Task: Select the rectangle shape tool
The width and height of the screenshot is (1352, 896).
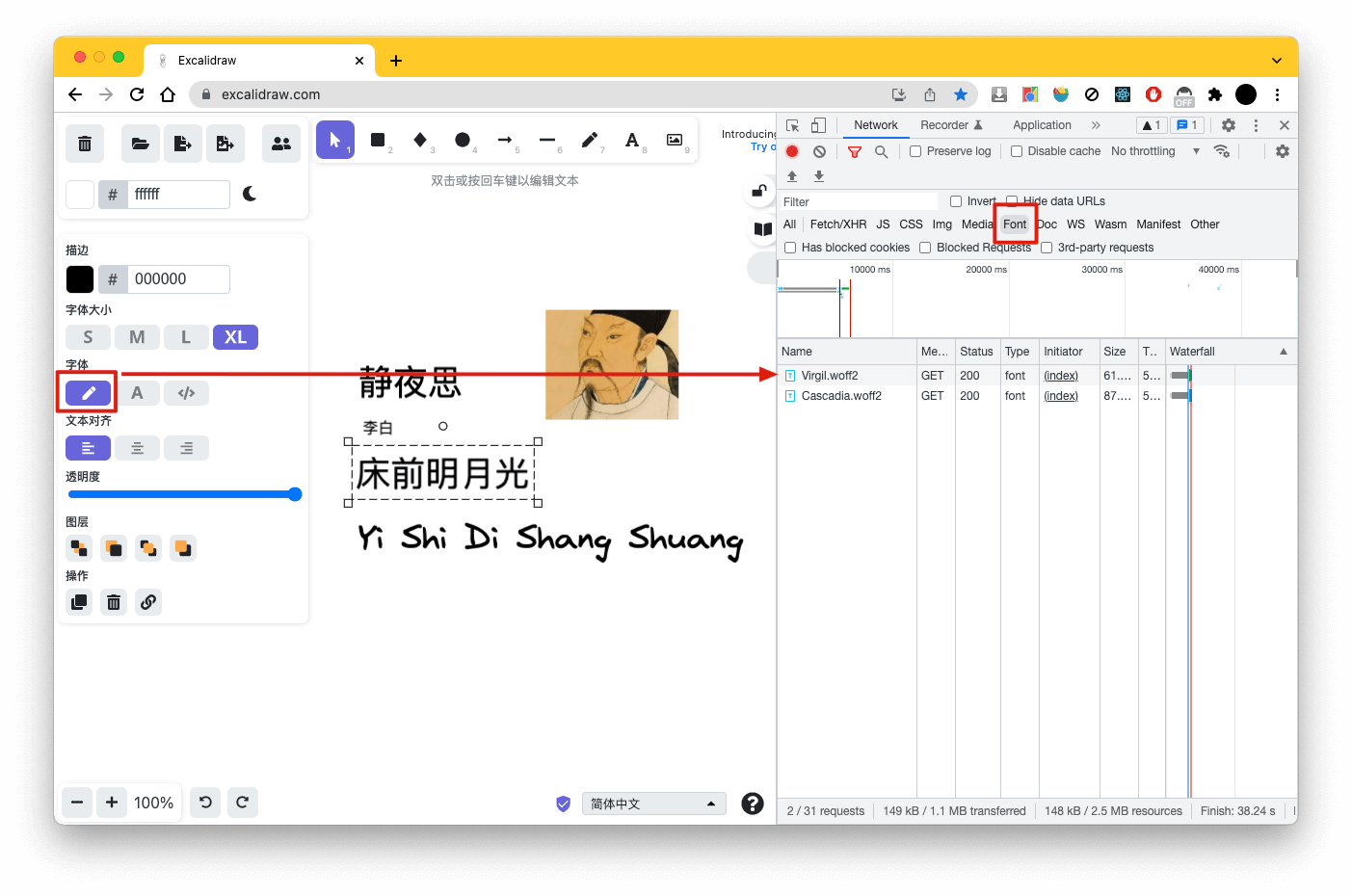Action: (378, 141)
